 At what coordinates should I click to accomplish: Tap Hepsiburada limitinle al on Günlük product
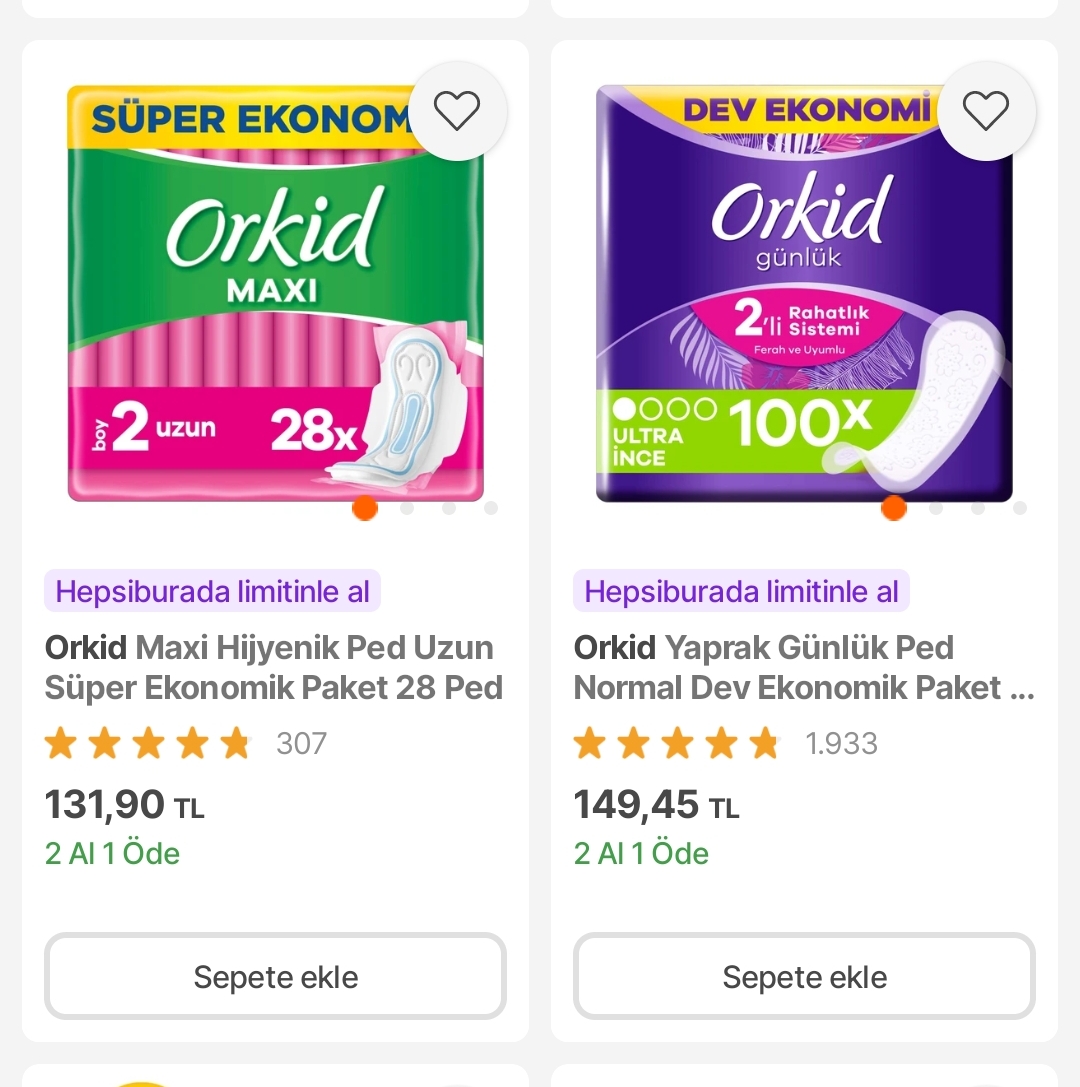[x=741, y=591]
